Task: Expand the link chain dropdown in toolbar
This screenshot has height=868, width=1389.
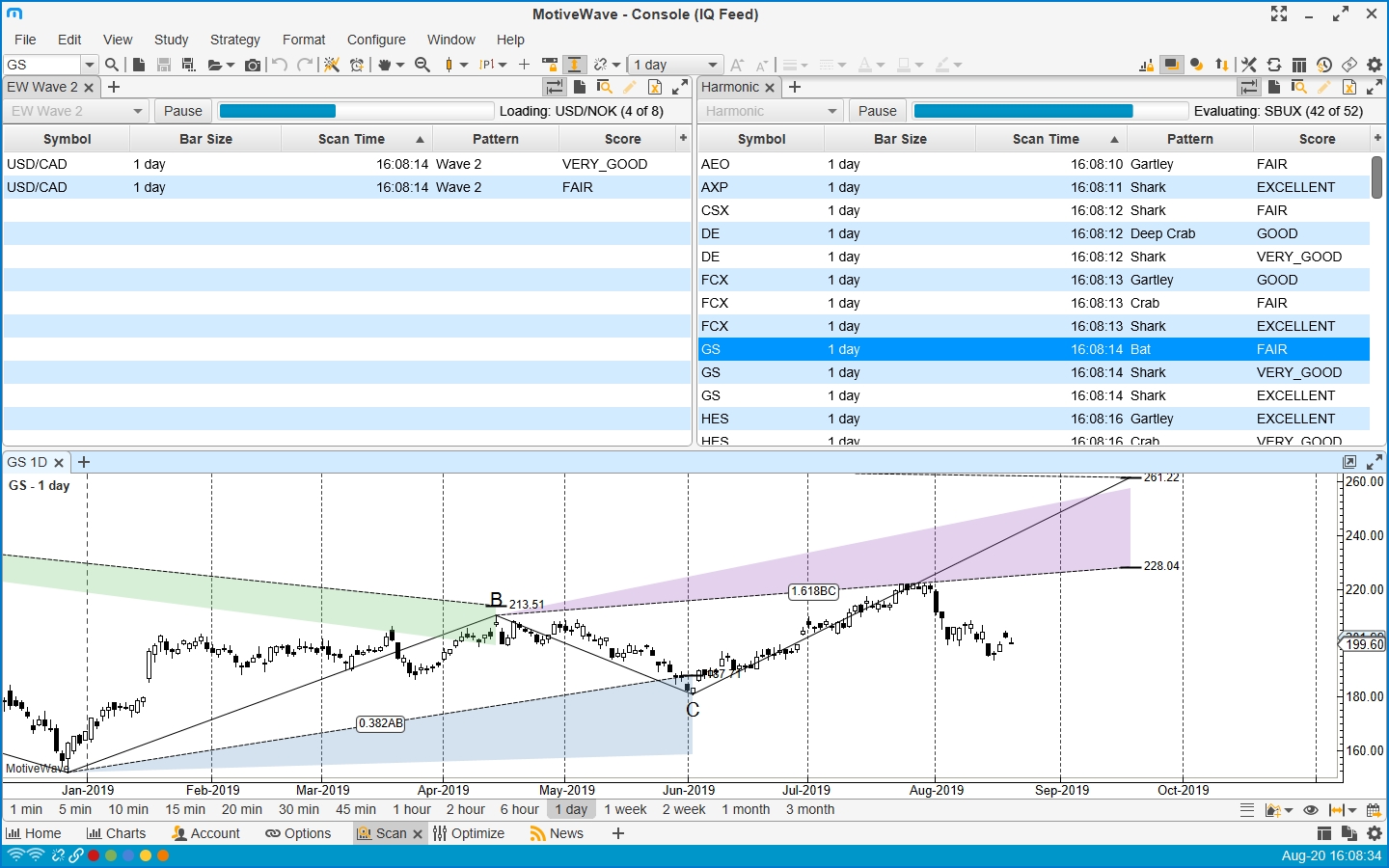Action: click(614, 66)
